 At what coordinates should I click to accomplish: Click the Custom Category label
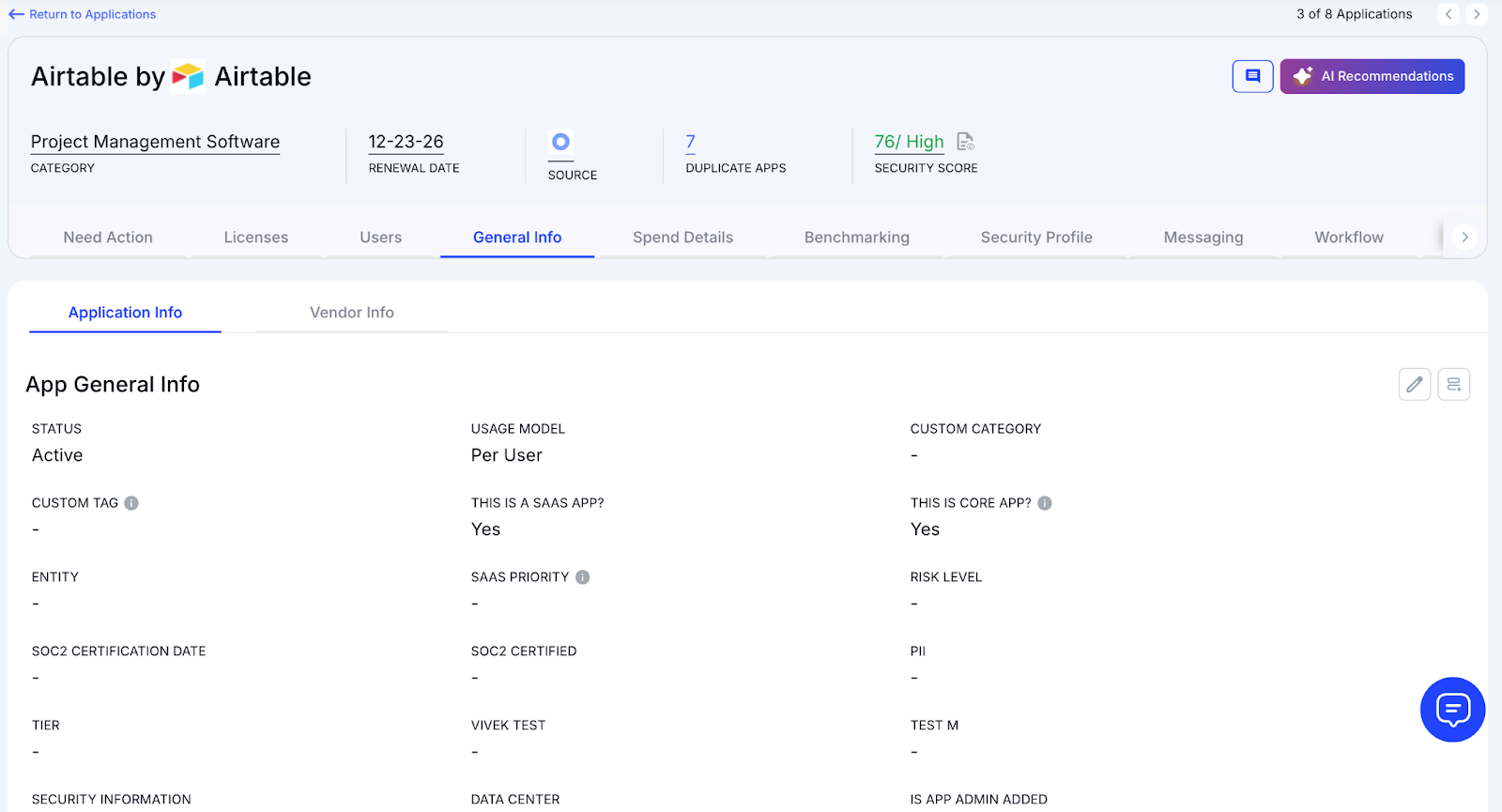point(975,429)
